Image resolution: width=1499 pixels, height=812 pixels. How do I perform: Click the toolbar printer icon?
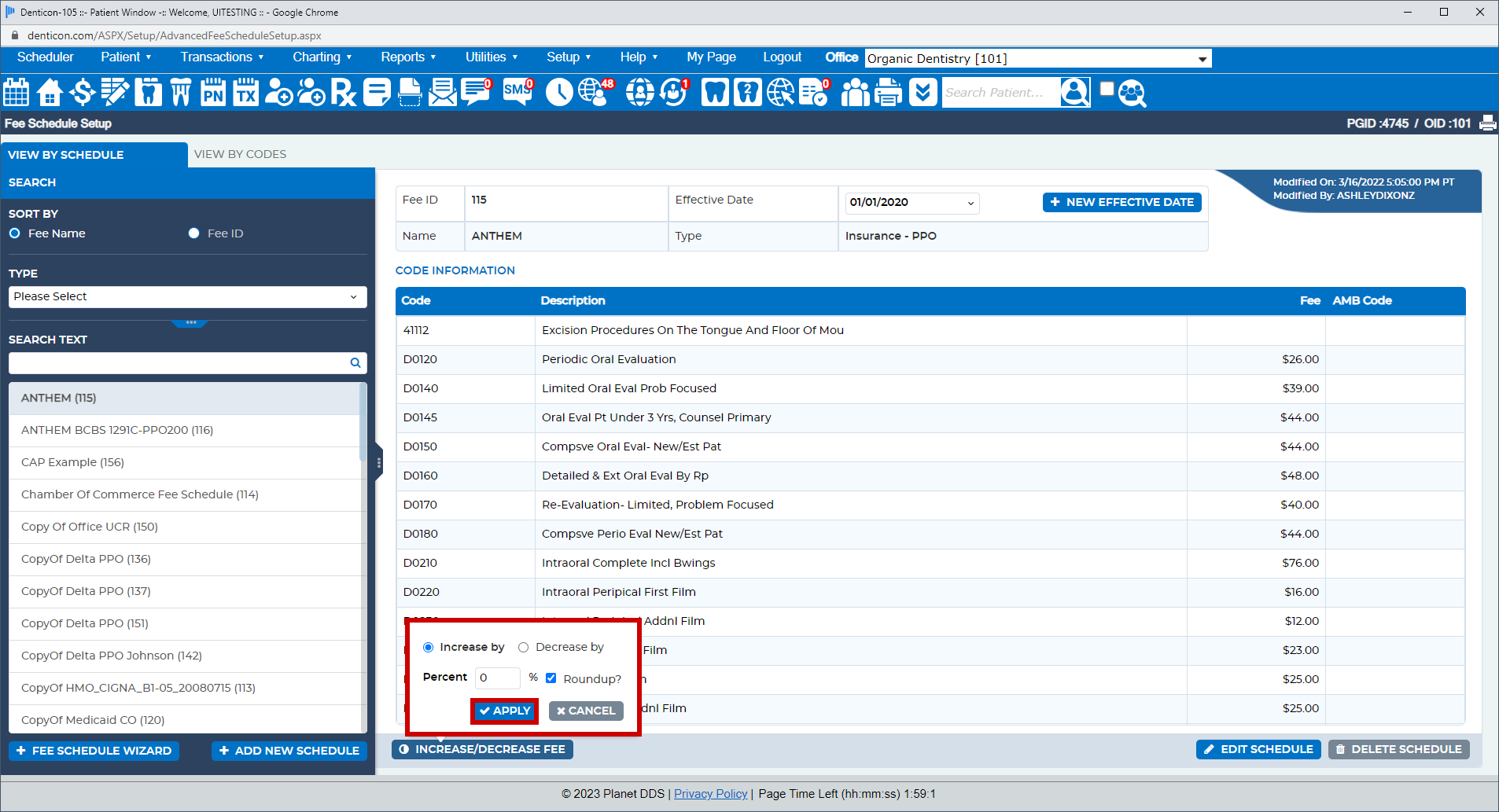tap(889, 92)
